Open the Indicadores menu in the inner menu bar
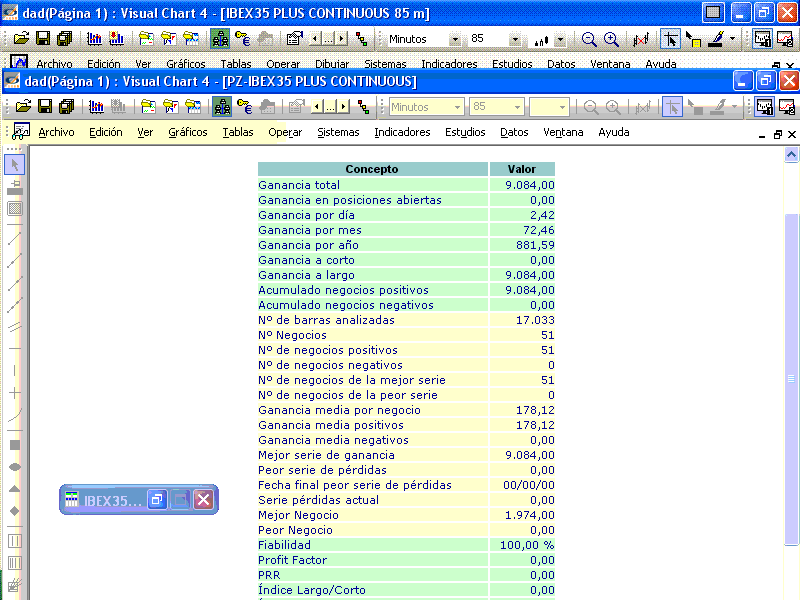This screenshot has height=600, width=800. (x=402, y=132)
